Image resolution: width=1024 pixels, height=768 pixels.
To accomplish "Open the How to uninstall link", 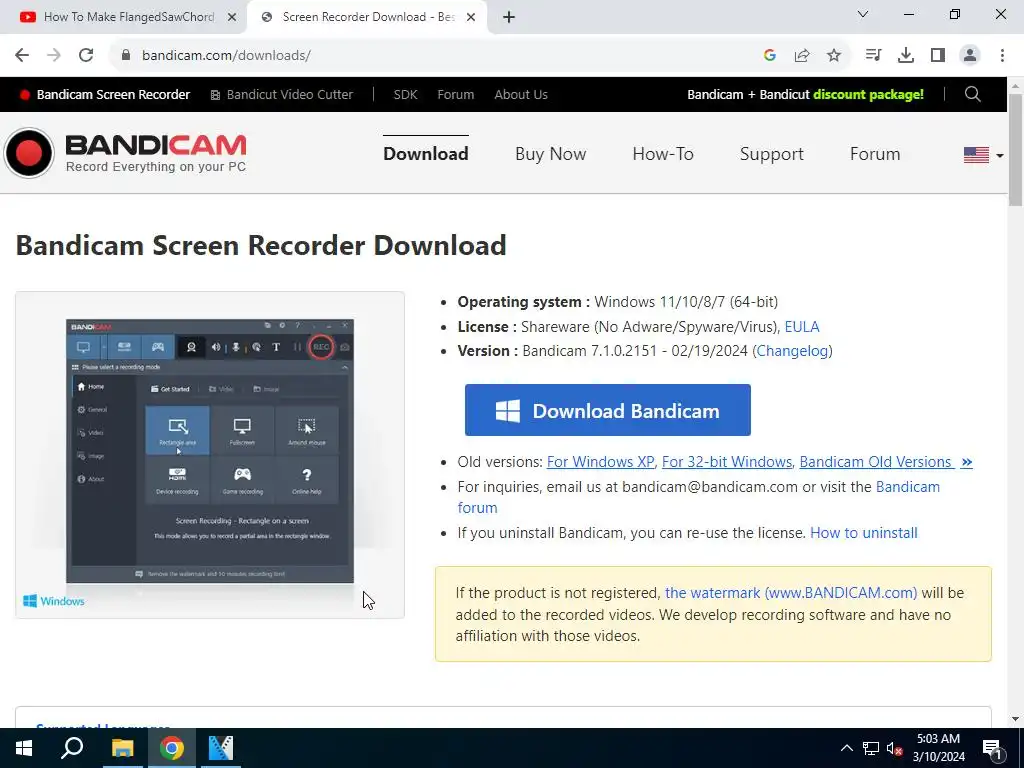I will tap(863, 532).
